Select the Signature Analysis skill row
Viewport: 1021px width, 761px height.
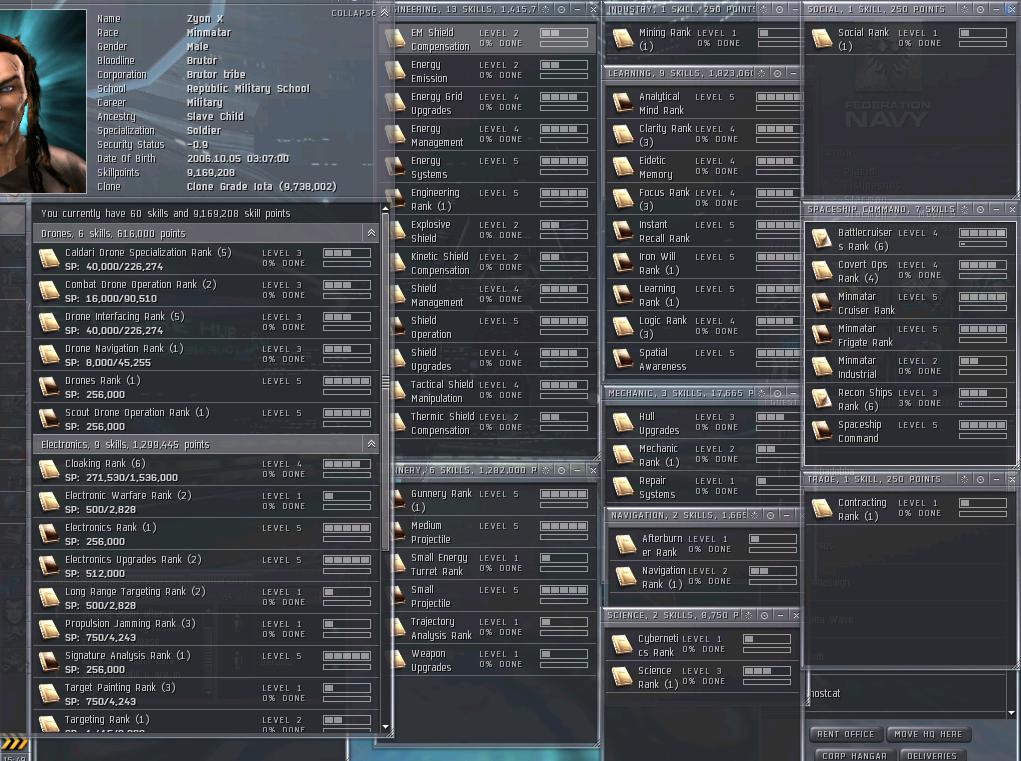click(206, 662)
